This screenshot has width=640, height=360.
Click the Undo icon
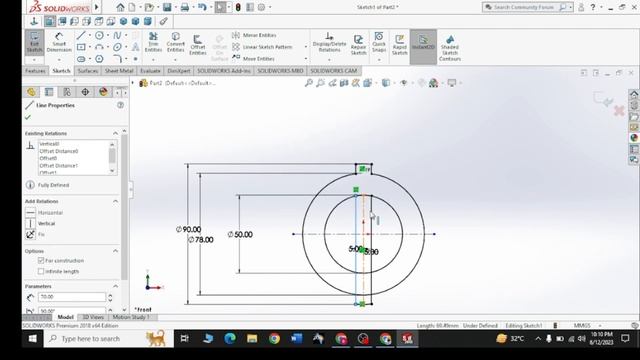pyautogui.click(x=202, y=7)
